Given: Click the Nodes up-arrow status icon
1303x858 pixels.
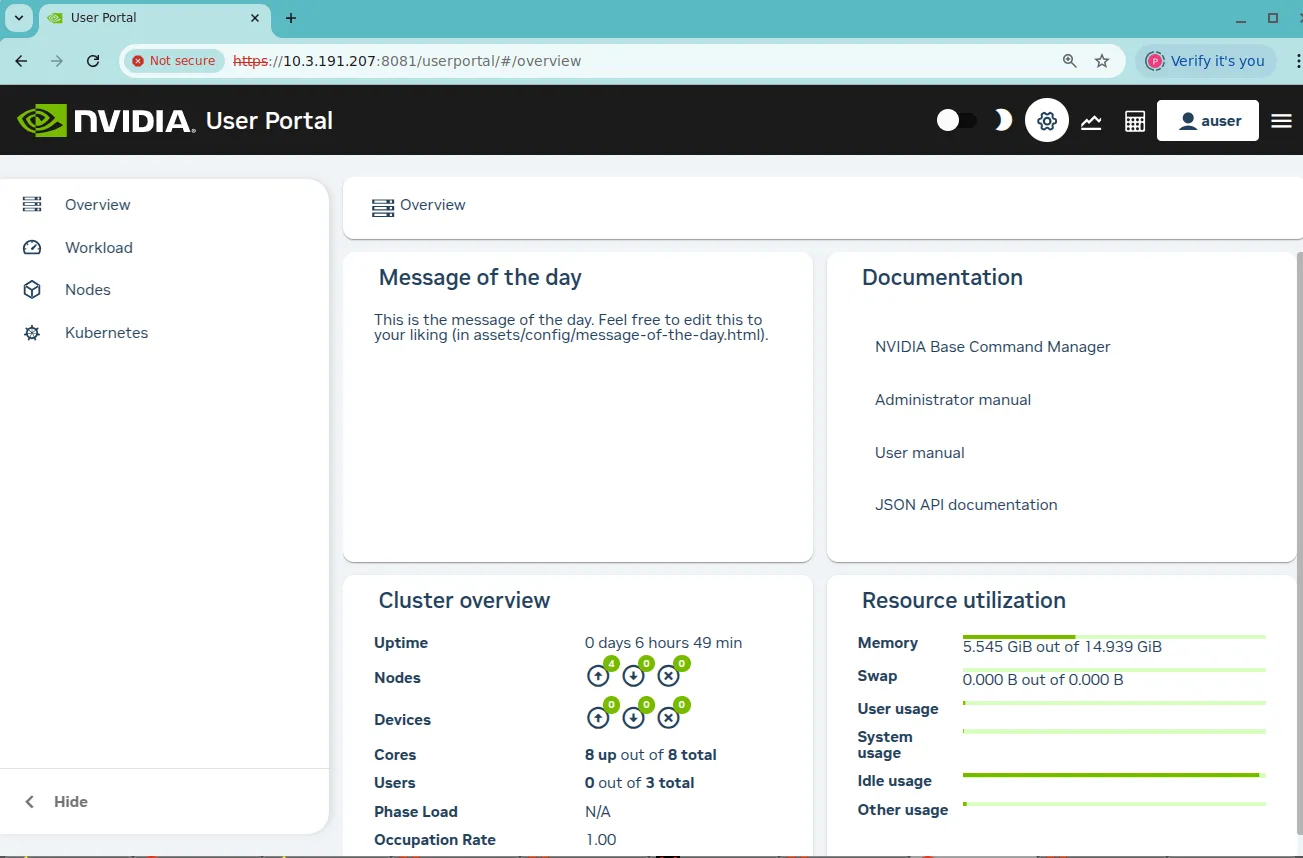Looking at the screenshot, I should pyautogui.click(x=598, y=676).
